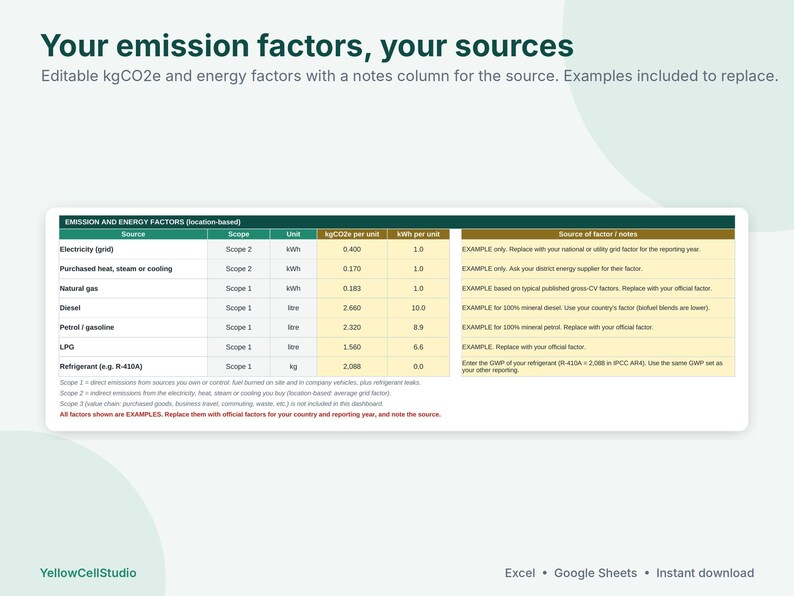Click the 'Google Sheets' footer label
This screenshot has width=794, height=596.
click(596, 573)
